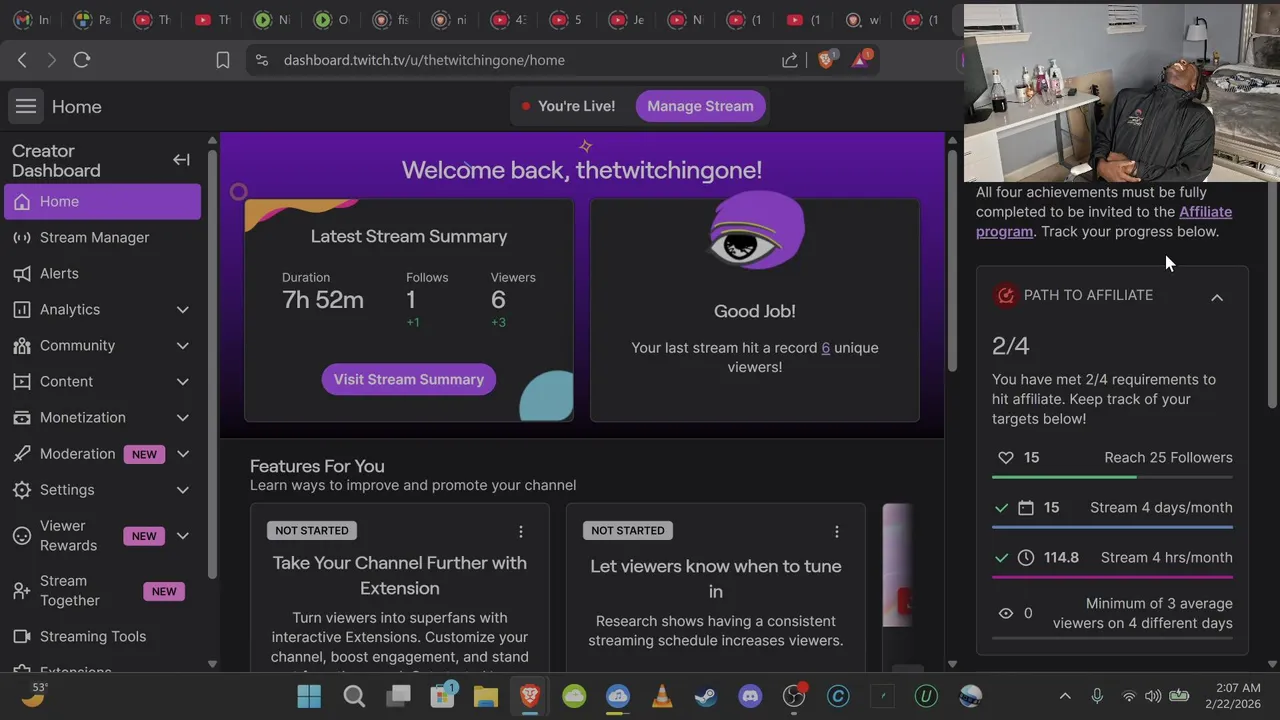1280x720 pixels.
Task: Bookmark this page
Action: (223, 60)
